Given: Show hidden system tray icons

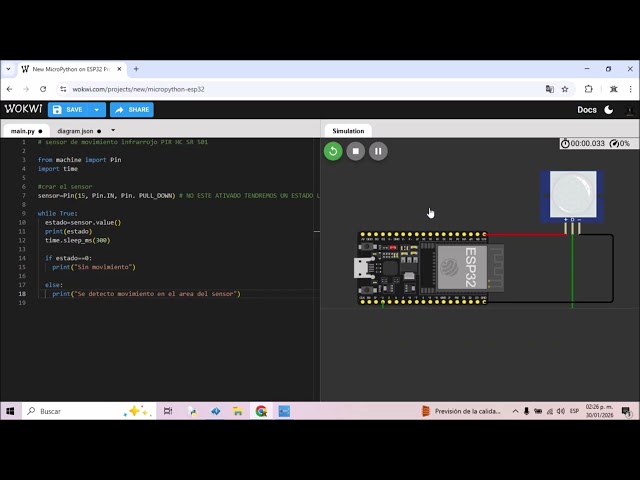Looking at the screenshot, I should 515,411.
